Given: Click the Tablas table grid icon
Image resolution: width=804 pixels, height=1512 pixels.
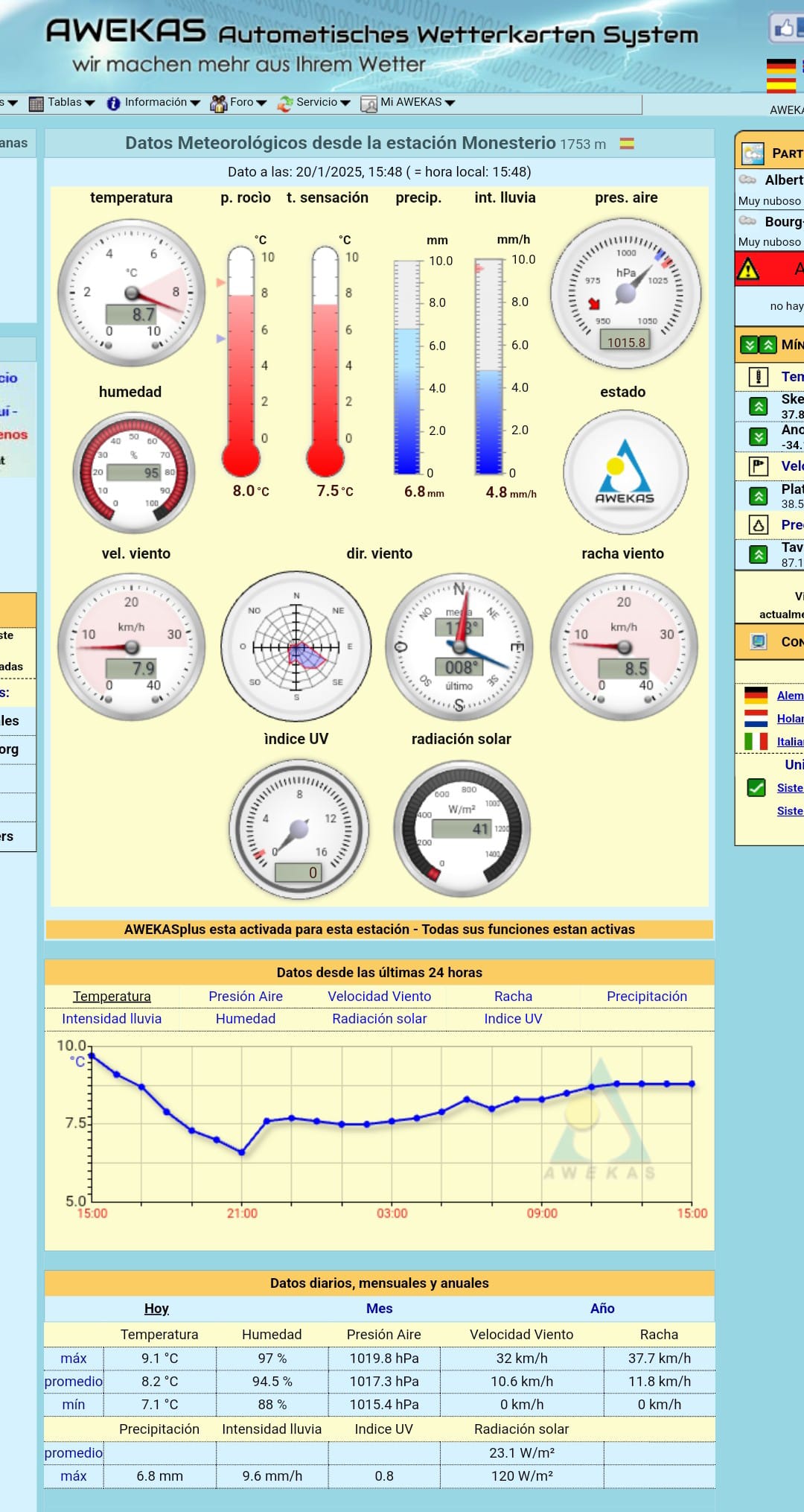Looking at the screenshot, I should 36,104.
